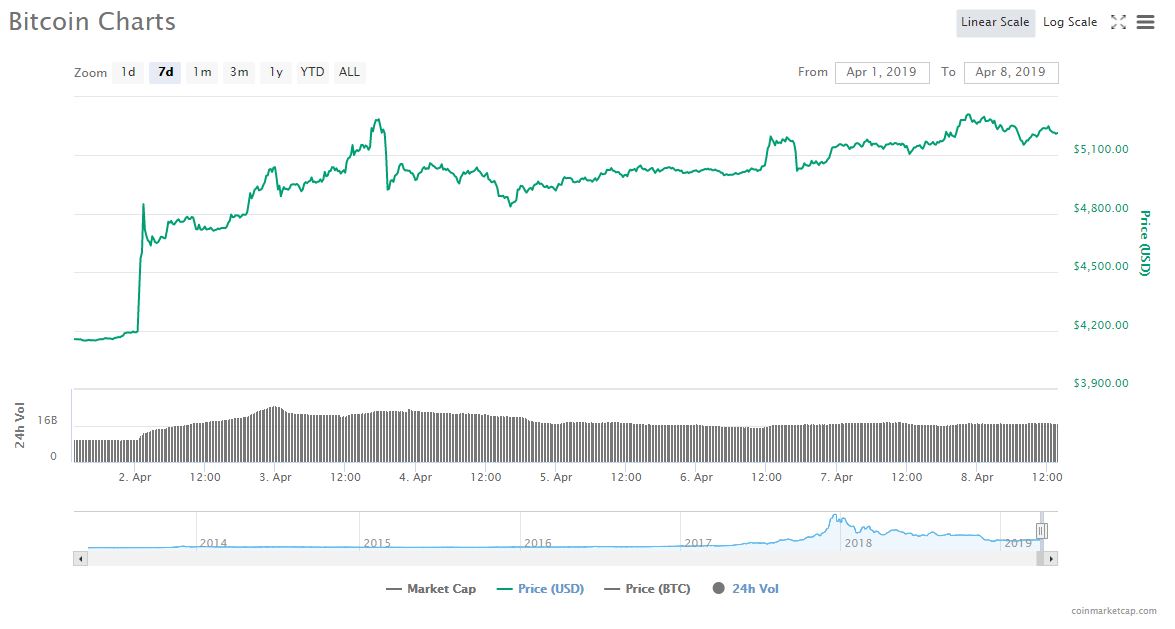Click the YTD zoom option

(x=312, y=72)
